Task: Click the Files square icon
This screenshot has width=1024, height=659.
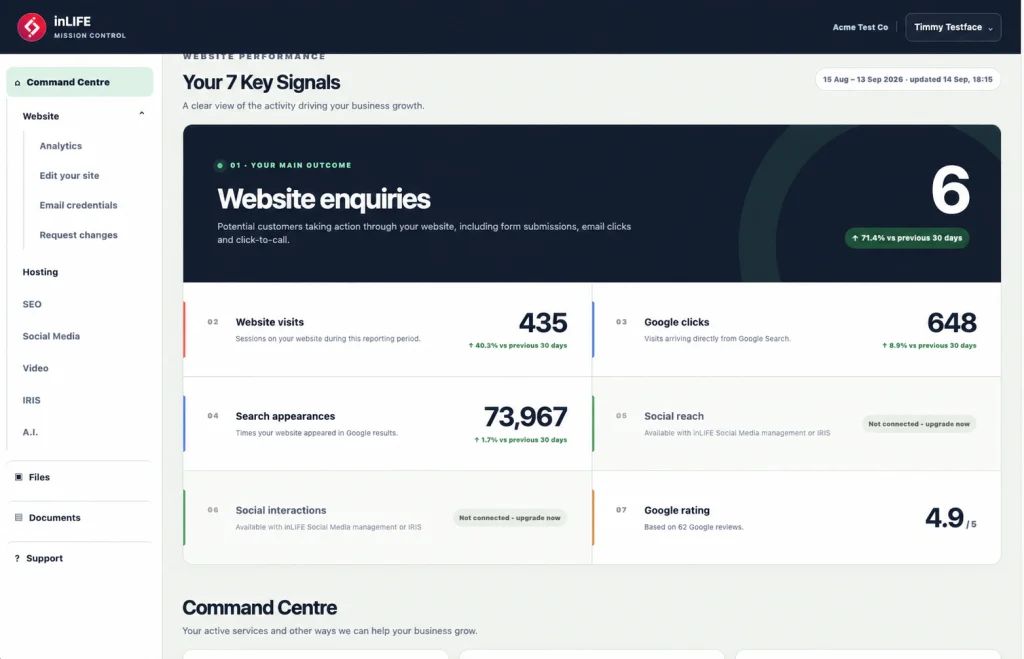Action: [18, 477]
